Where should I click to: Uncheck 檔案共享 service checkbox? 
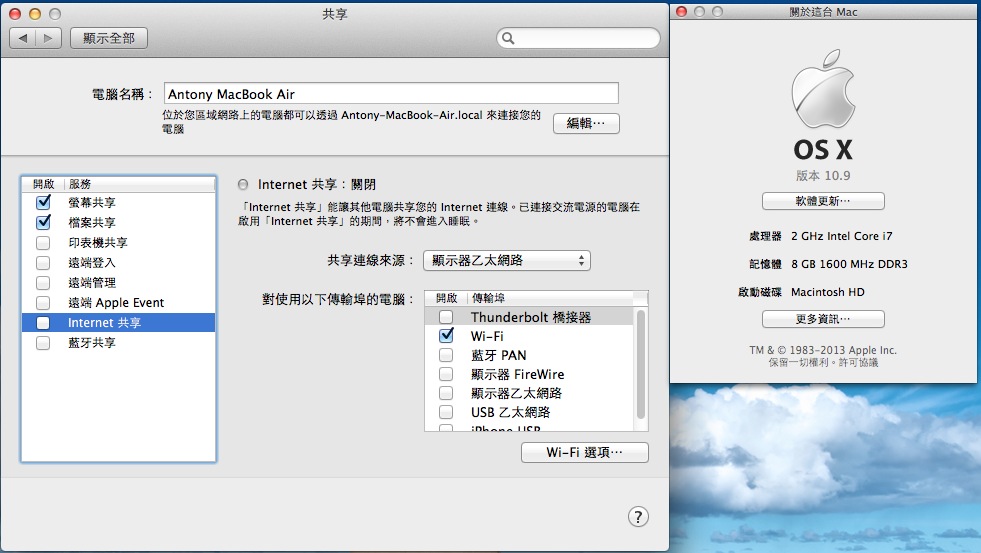43,222
